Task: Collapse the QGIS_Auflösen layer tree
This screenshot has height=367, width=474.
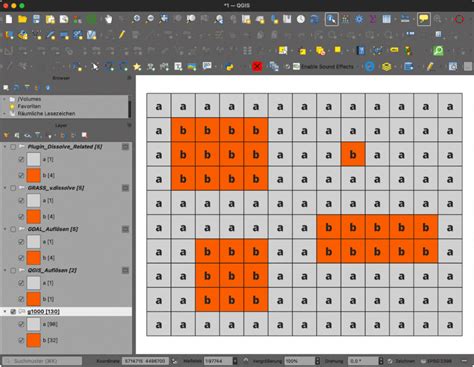Action: 5,270
